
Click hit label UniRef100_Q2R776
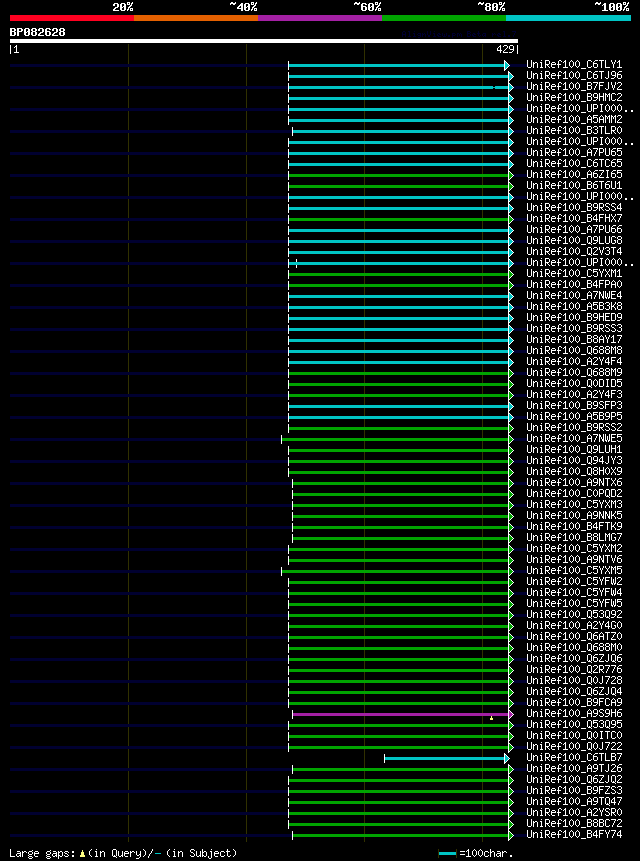574,669
